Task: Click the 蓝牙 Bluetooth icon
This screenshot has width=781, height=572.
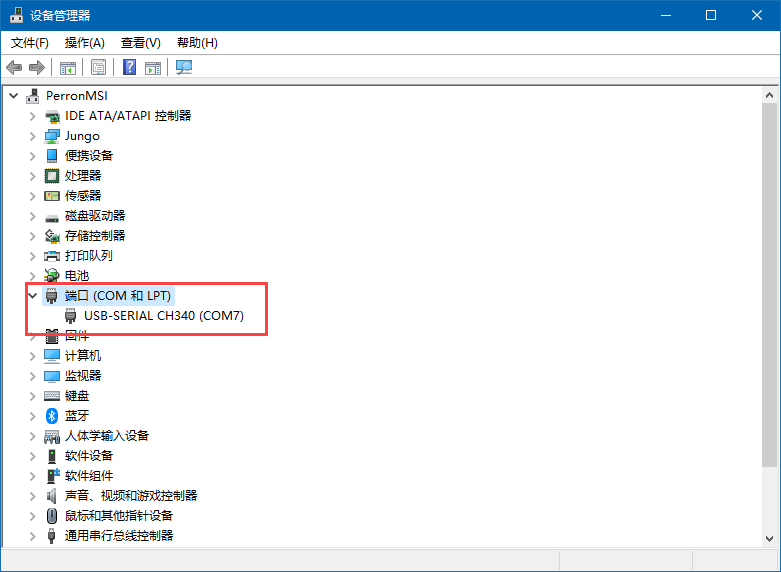Action: coord(52,416)
